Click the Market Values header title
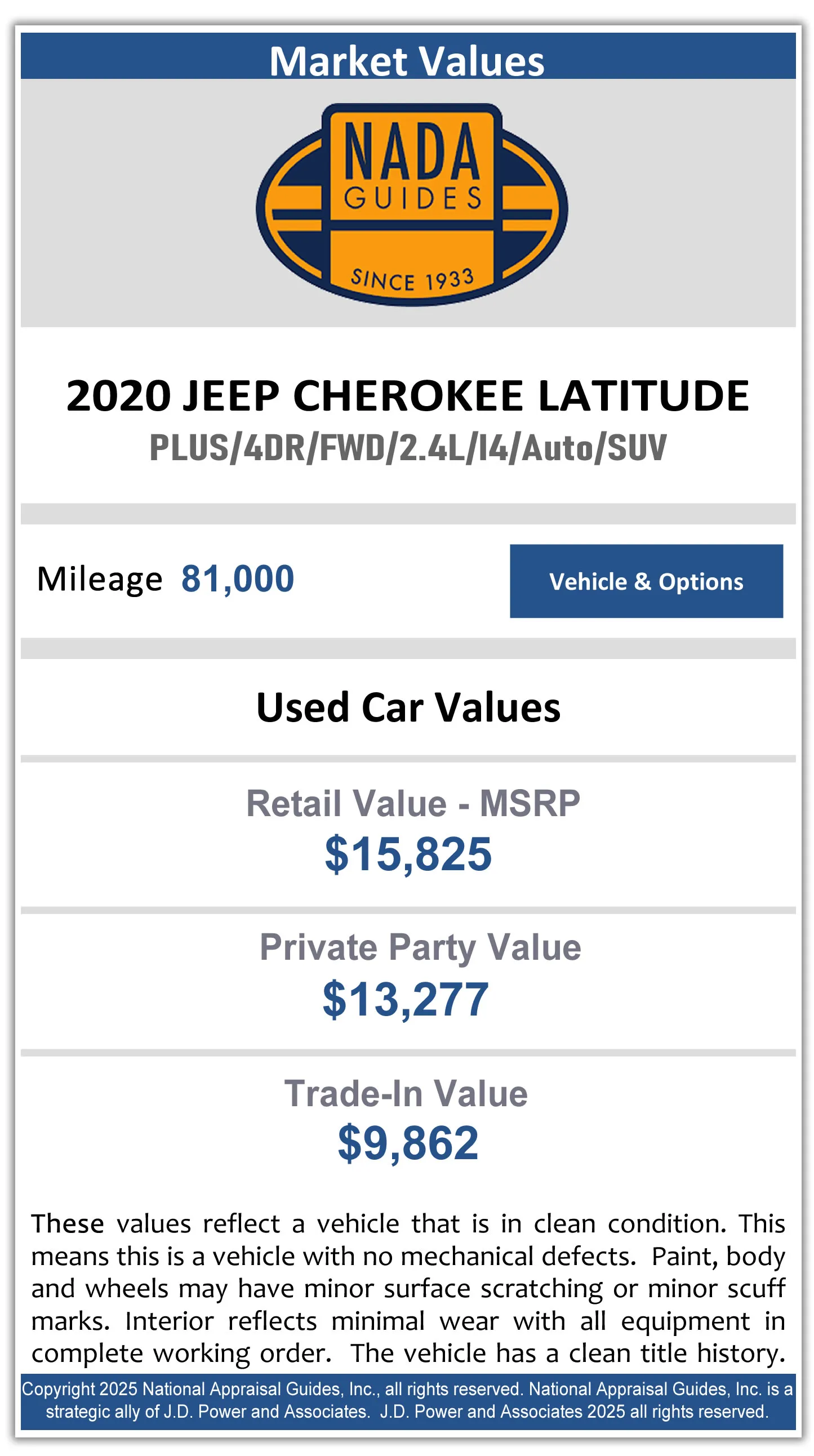The height and width of the screenshot is (1456, 814). click(x=407, y=60)
